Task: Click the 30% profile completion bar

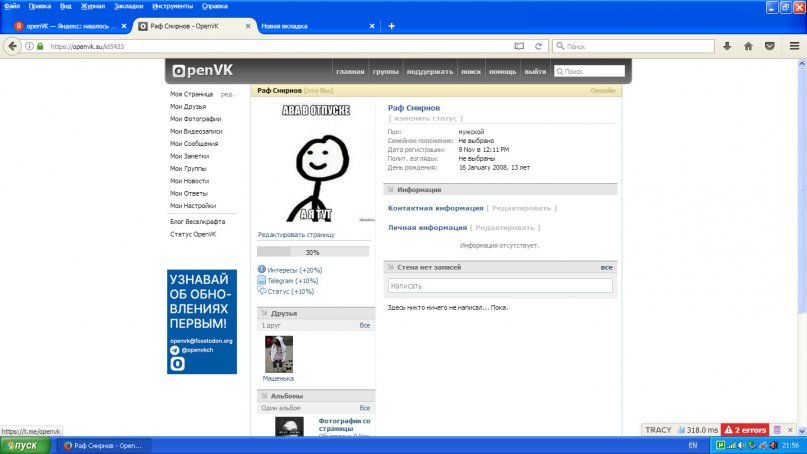Action: click(313, 252)
